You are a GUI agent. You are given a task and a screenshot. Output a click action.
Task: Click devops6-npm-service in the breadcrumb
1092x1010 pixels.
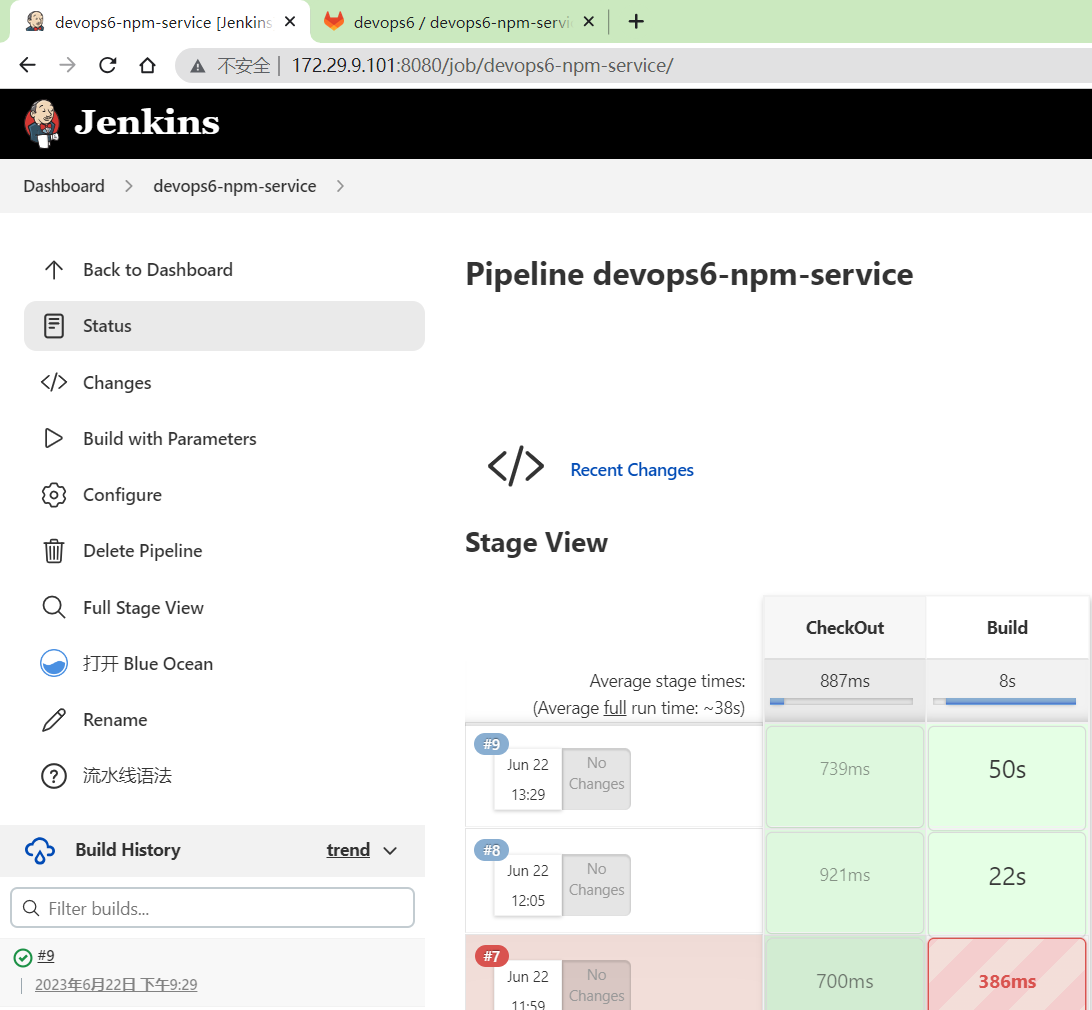coord(235,186)
